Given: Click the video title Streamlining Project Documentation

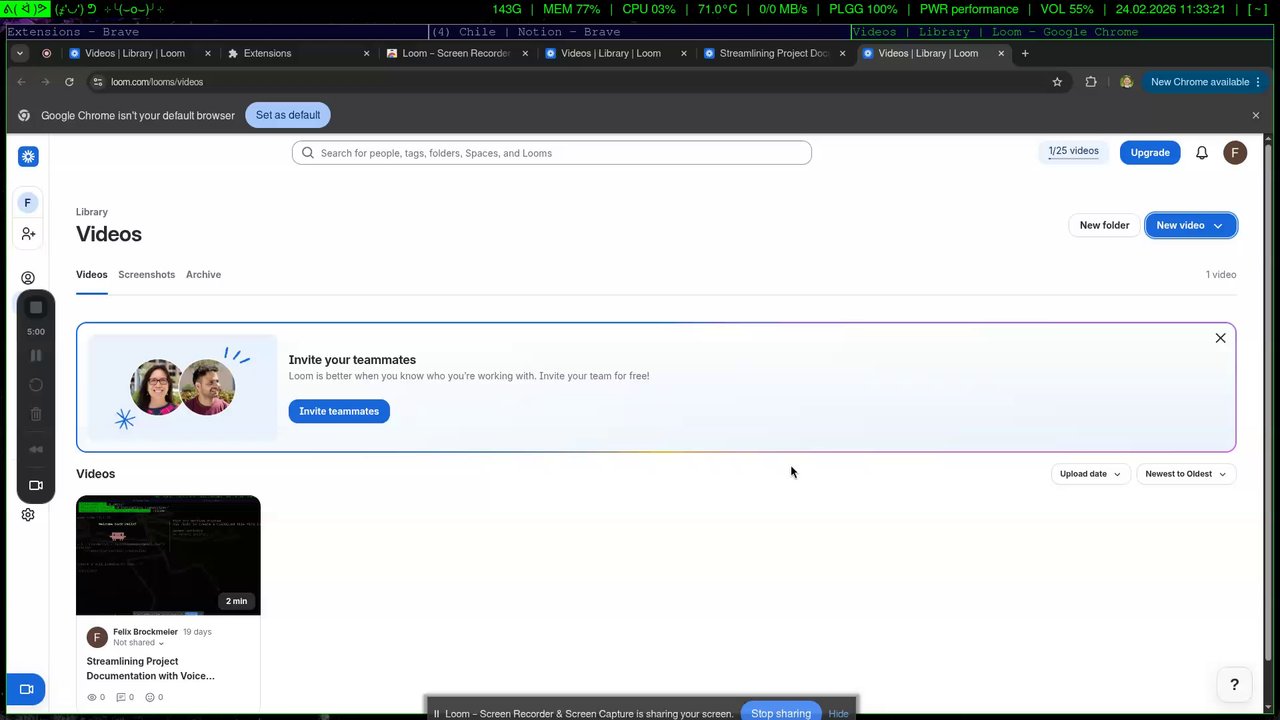Looking at the screenshot, I should [150, 668].
